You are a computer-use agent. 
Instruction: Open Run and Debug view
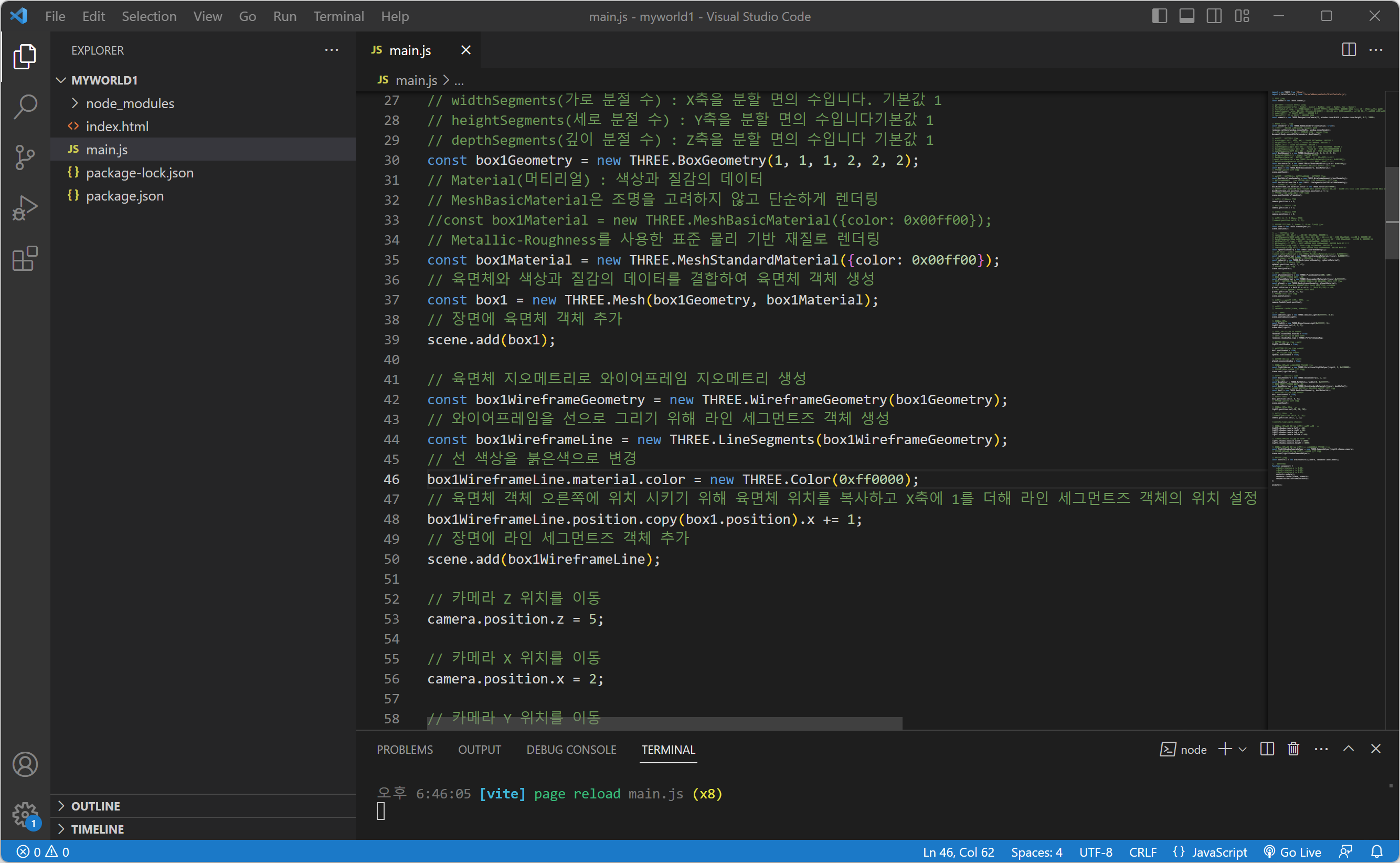[25, 208]
